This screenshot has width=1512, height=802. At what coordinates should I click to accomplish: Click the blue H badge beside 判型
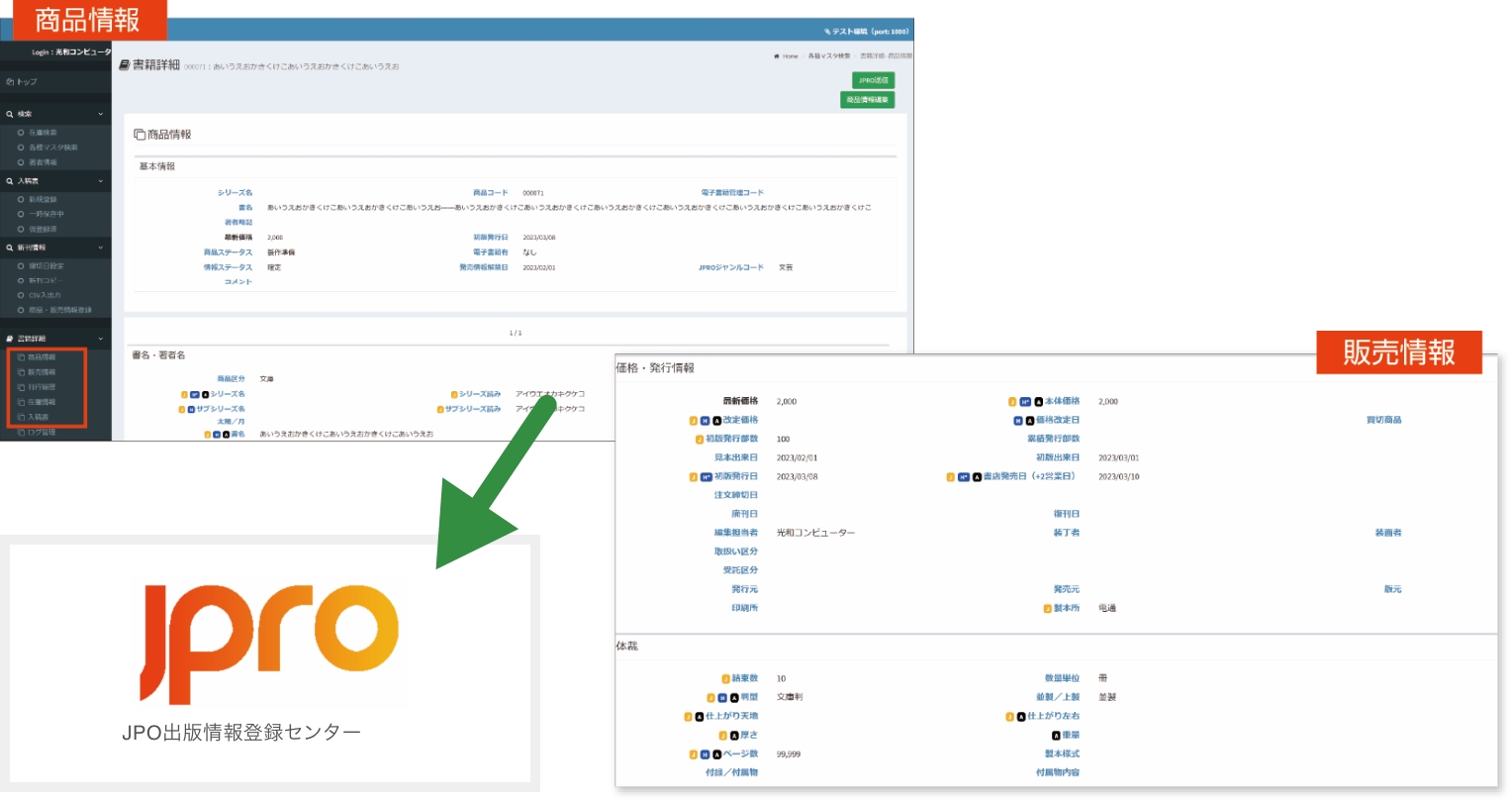click(x=722, y=698)
